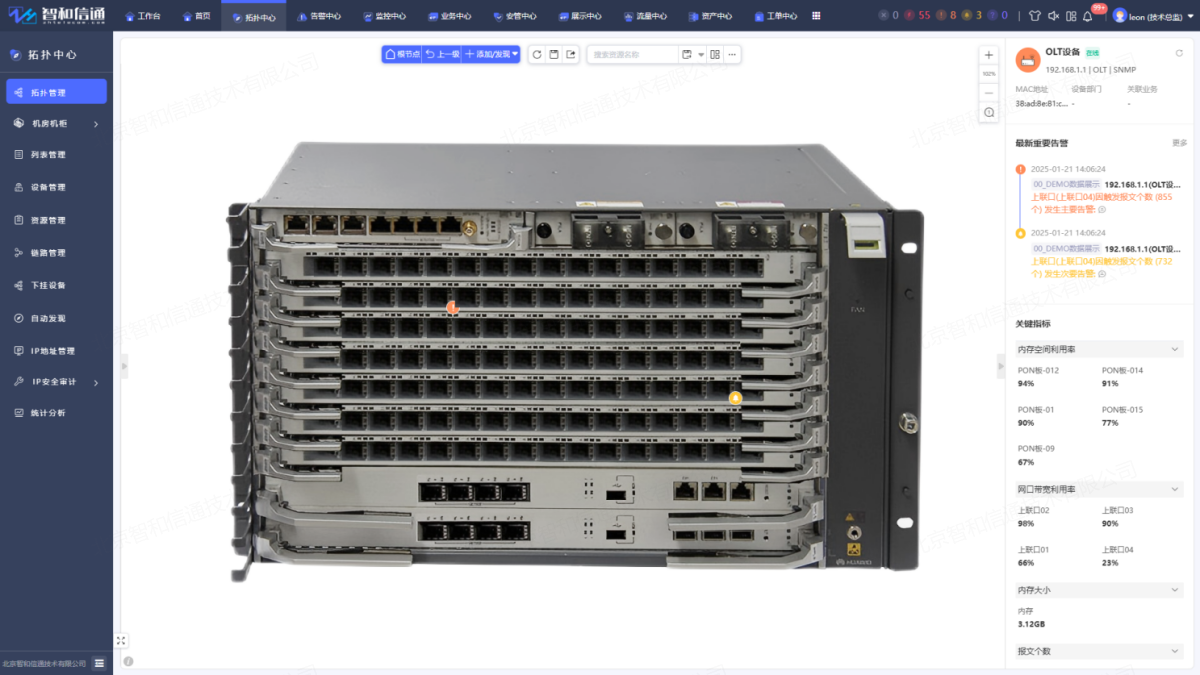Collapse the right details panel edge handle
Image resolution: width=1200 pixels, height=675 pixels.
click(x=1001, y=367)
